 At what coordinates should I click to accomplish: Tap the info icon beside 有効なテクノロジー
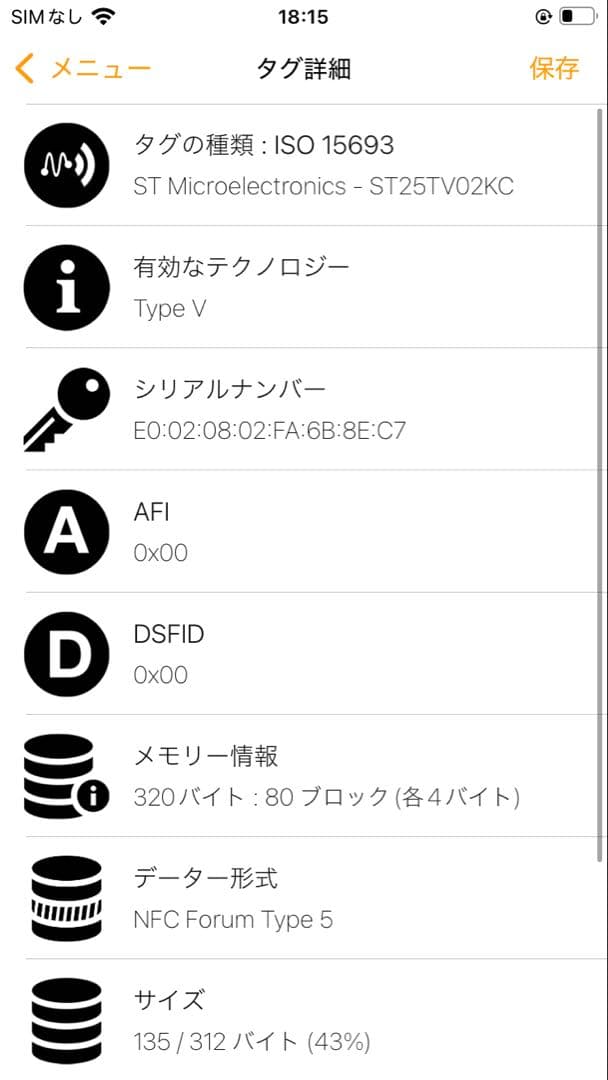(66, 286)
